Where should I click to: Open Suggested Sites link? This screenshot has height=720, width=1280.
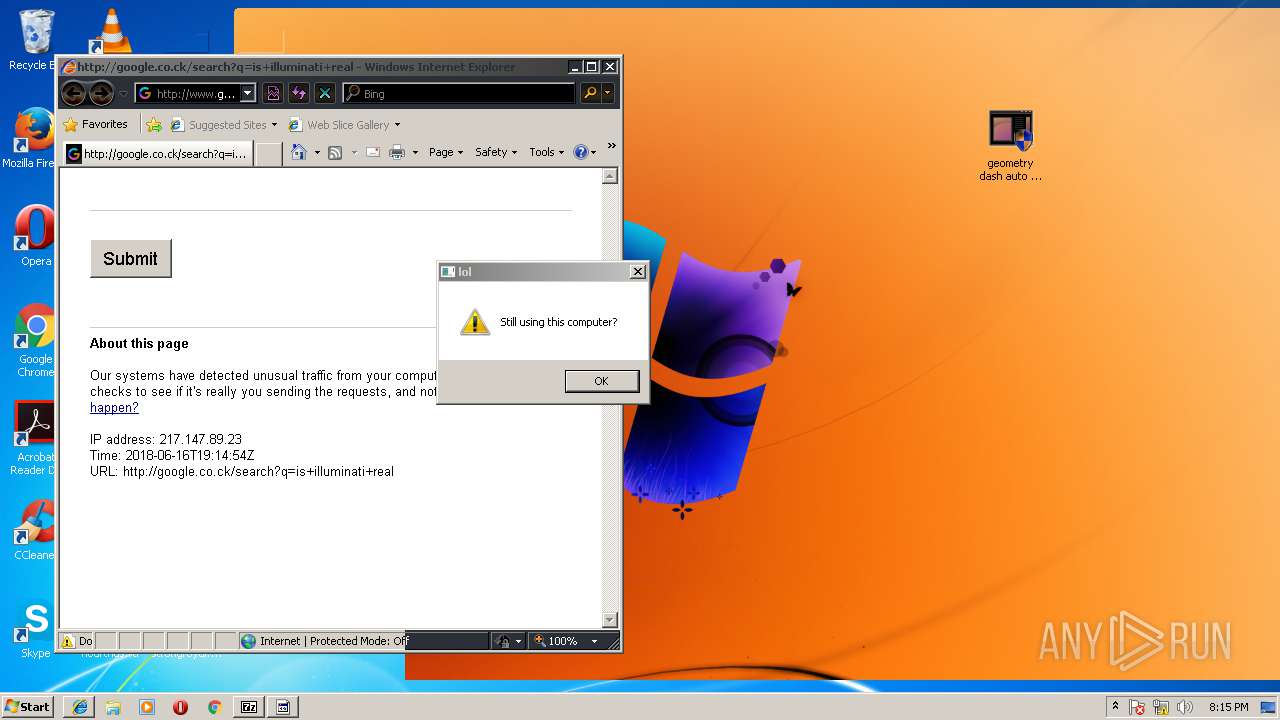[x=224, y=125]
